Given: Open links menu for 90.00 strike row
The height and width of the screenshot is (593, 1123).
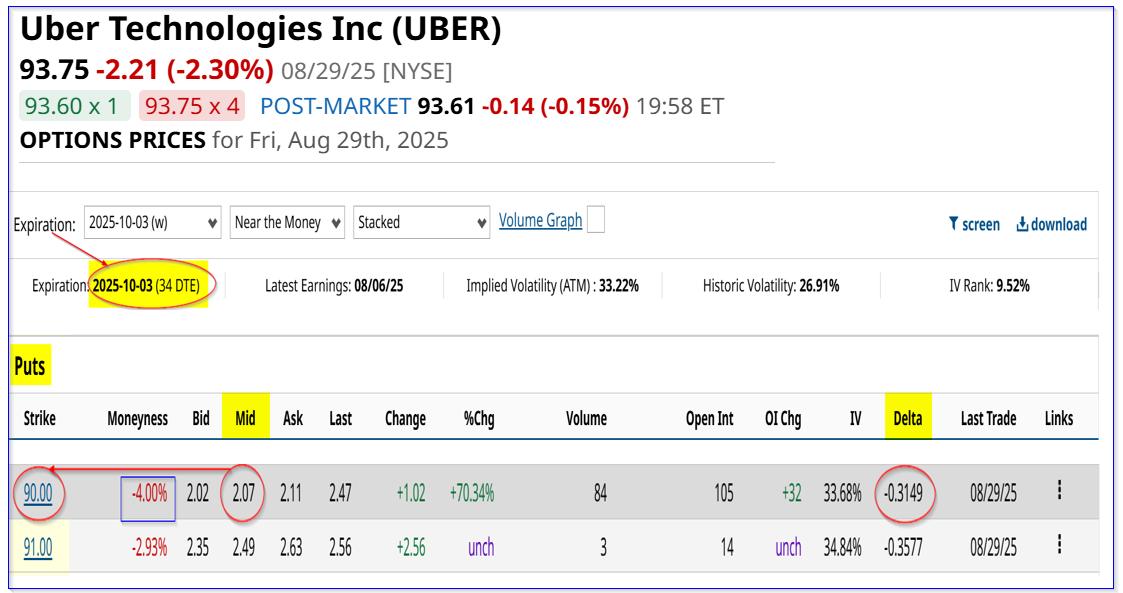Looking at the screenshot, I should click(1058, 491).
